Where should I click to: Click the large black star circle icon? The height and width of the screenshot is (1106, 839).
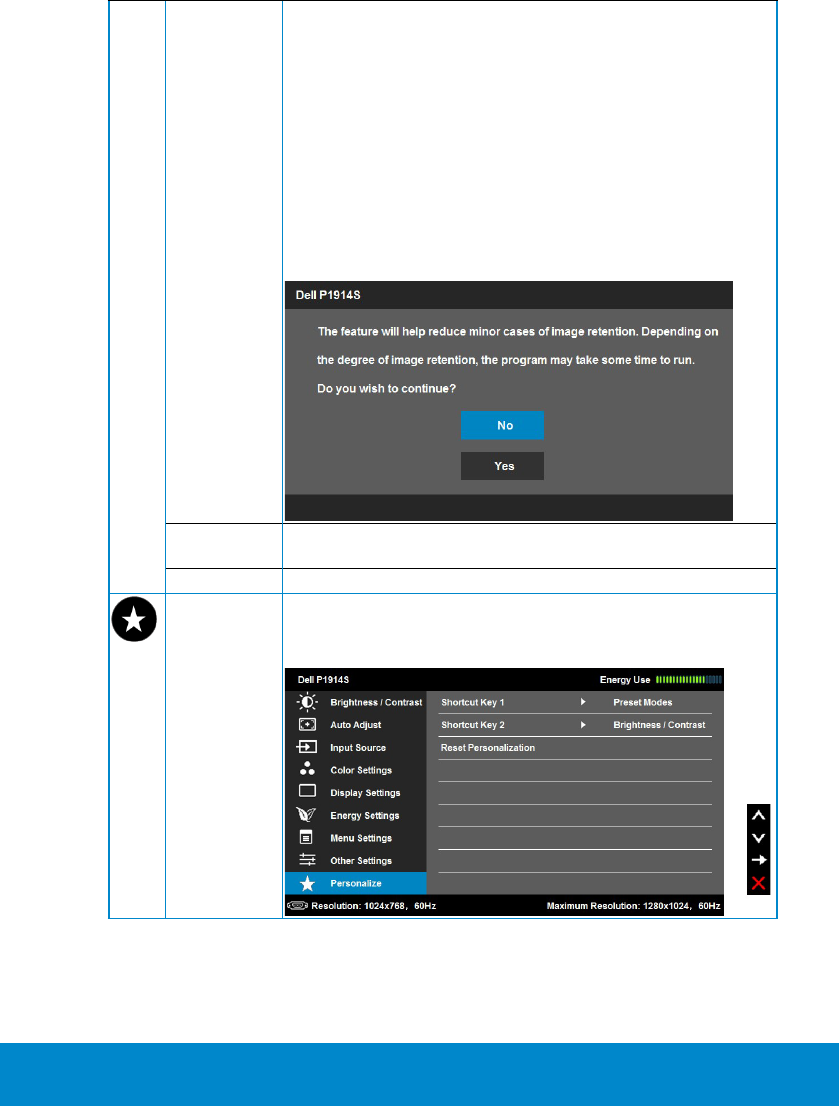(x=134, y=619)
